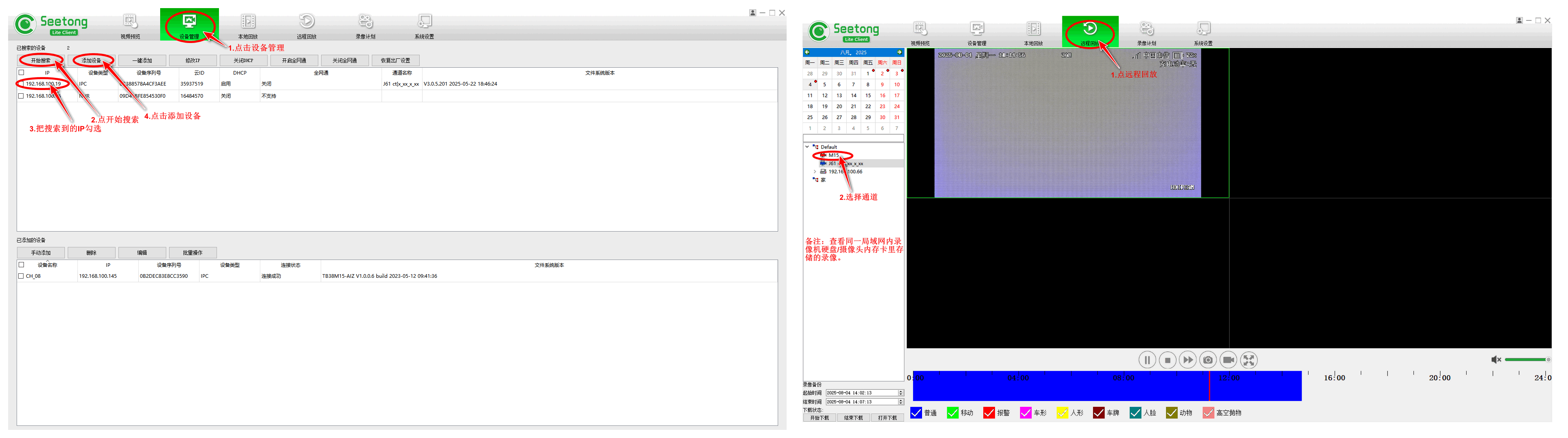Image resolution: width=1568 pixels, height=438 pixels.
Task: Enter fullscreen with the expand-arrows icon
Action: click(1249, 360)
